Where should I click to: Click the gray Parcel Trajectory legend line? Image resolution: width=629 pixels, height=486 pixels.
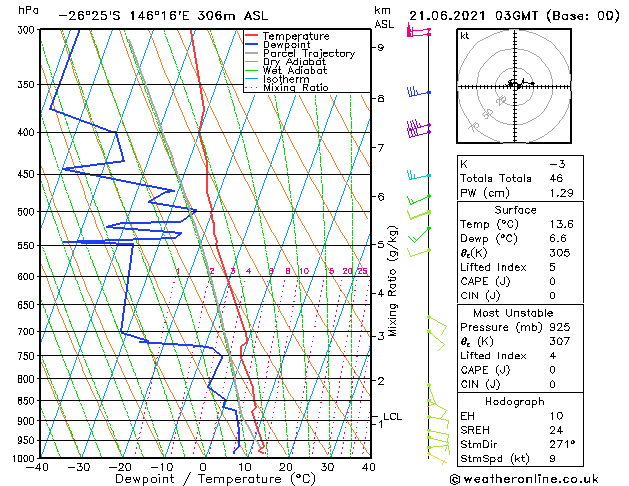(252, 53)
